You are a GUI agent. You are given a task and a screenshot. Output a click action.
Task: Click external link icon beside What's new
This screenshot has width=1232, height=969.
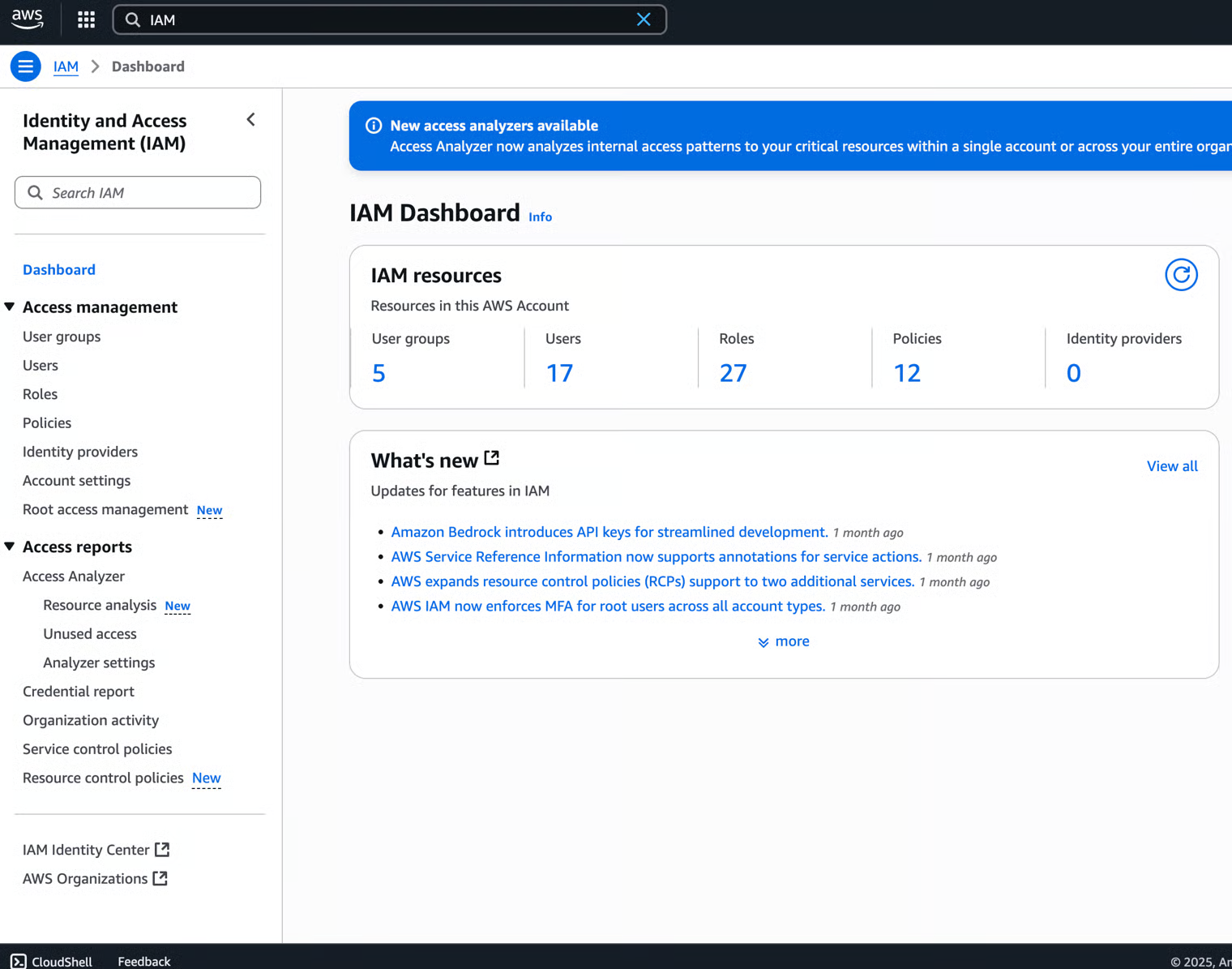pyautogui.click(x=492, y=458)
